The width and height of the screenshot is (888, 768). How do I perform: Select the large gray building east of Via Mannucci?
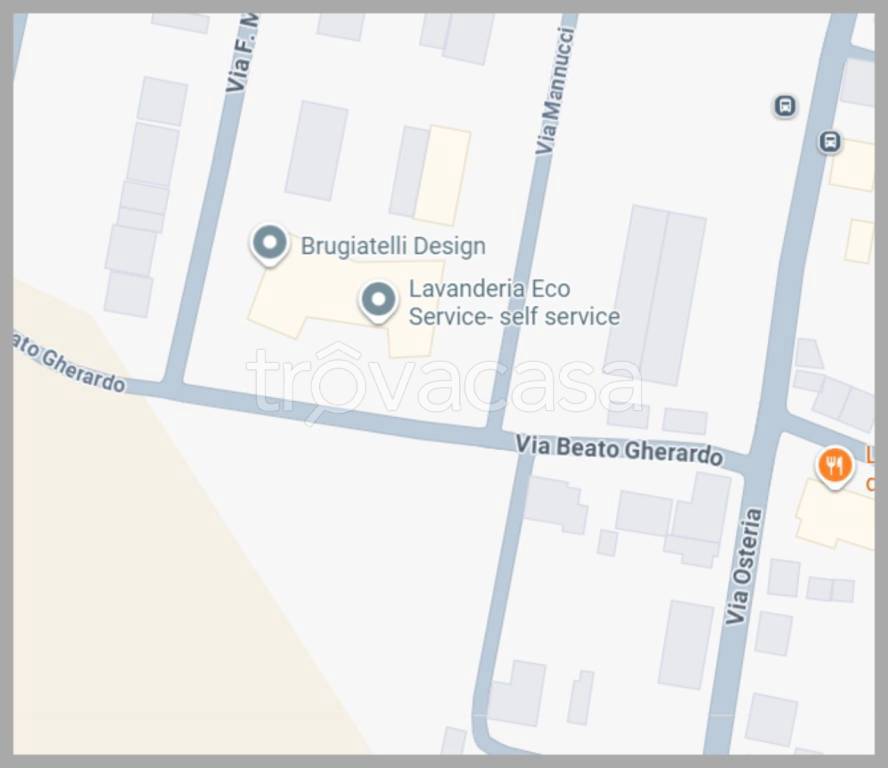[x=656, y=295]
